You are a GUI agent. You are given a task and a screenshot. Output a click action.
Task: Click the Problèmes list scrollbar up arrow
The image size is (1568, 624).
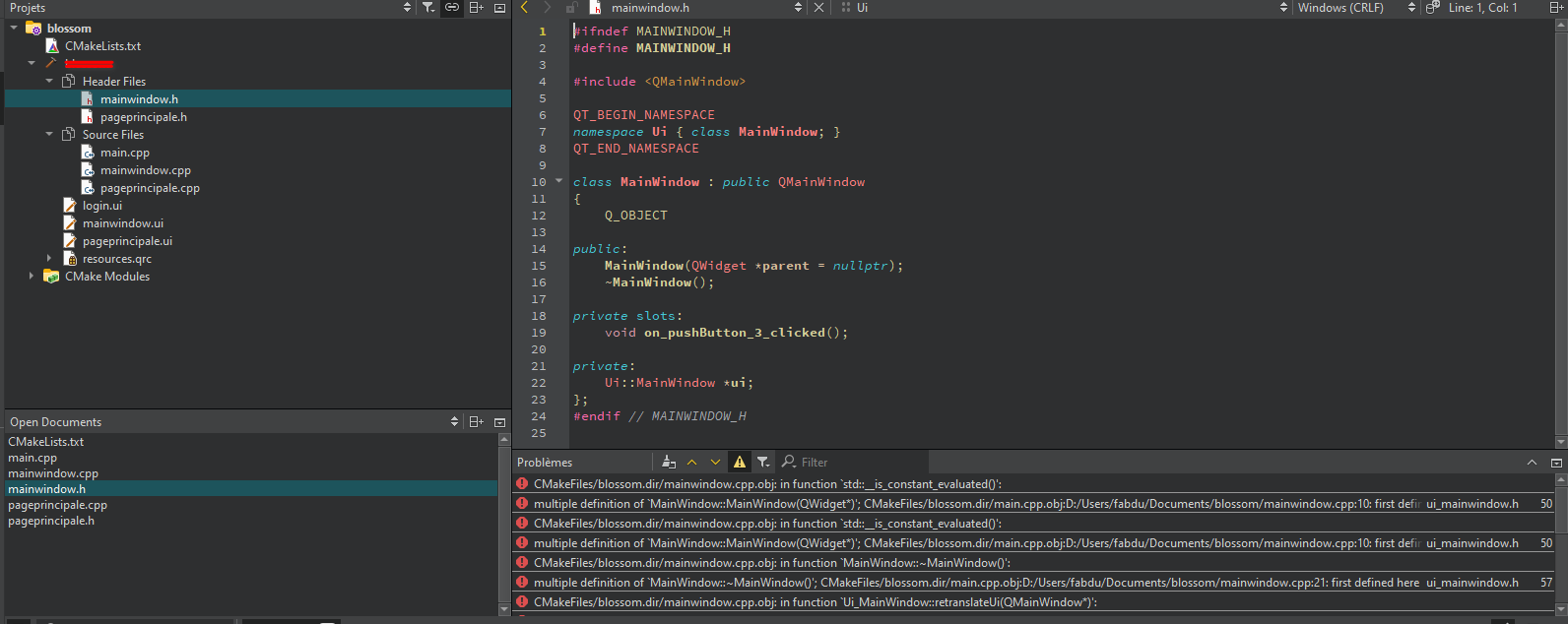pyautogui.click(x=1561, y=480)
